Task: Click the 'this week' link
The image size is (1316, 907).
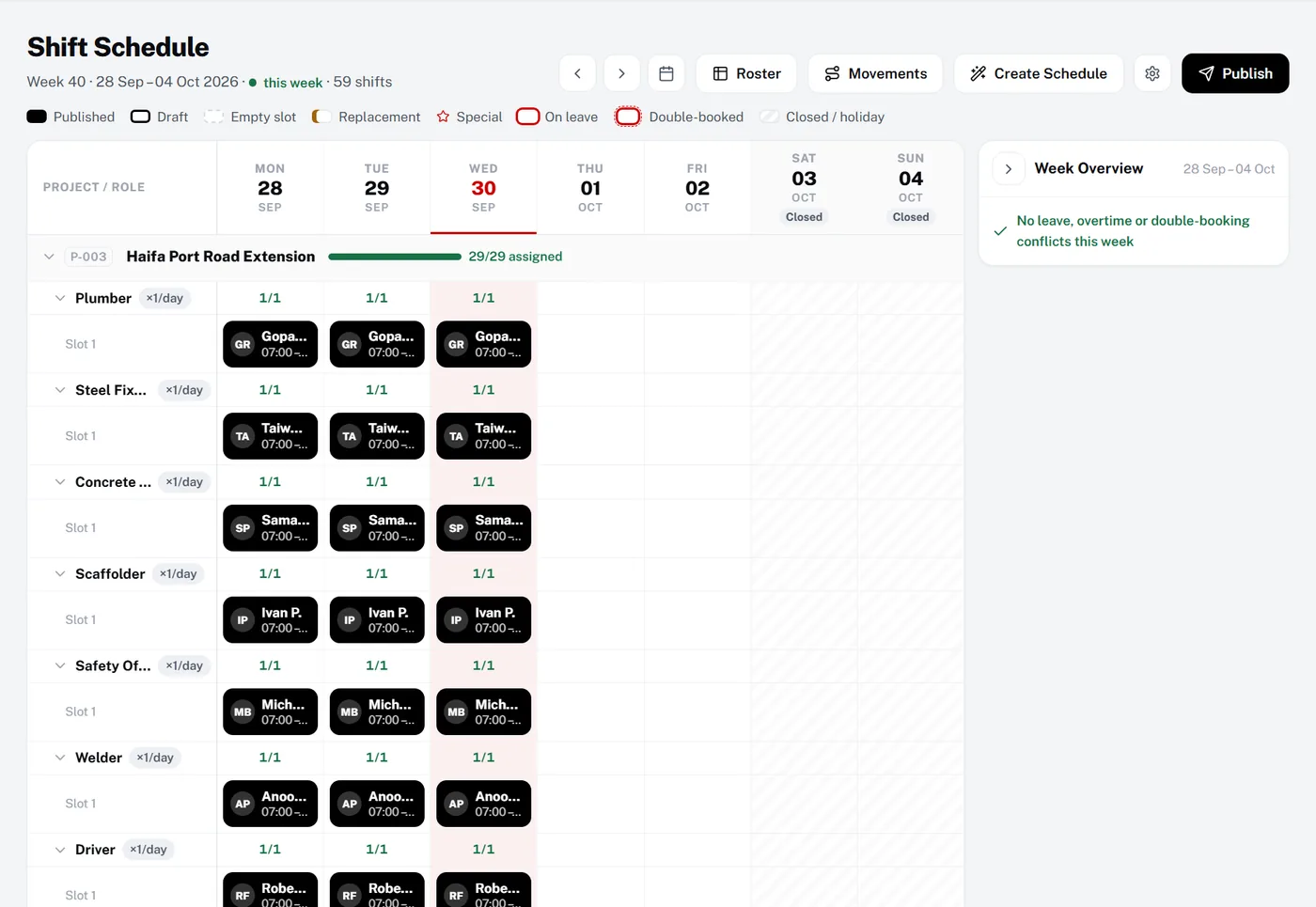Action: tap(292, 83)
